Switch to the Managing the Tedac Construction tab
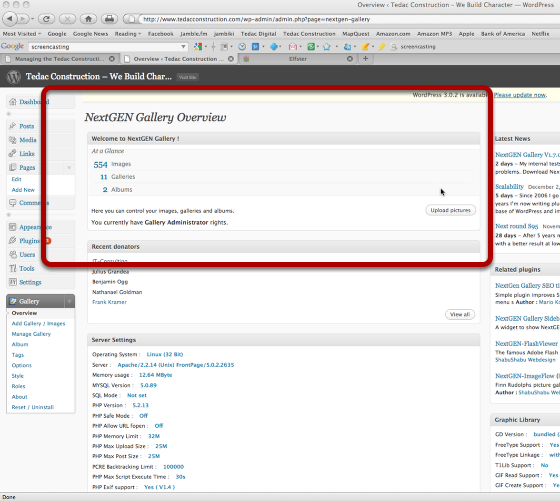560x501 pixels. pyautogui.click(x=60, y=59)
